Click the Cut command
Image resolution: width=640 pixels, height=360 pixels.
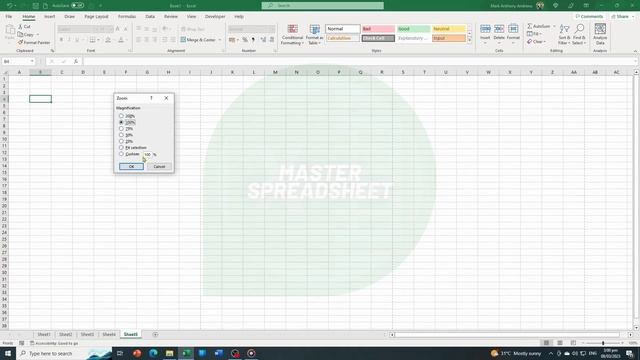coord(24,27)
